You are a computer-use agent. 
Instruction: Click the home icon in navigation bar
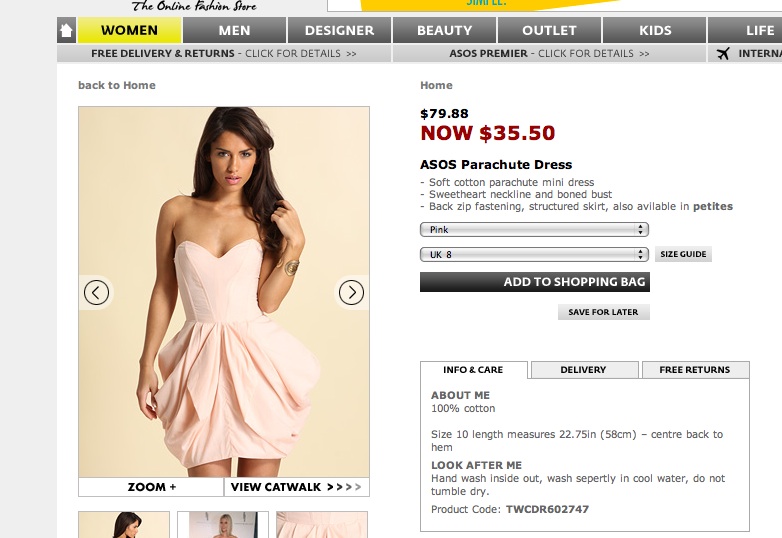67,31
